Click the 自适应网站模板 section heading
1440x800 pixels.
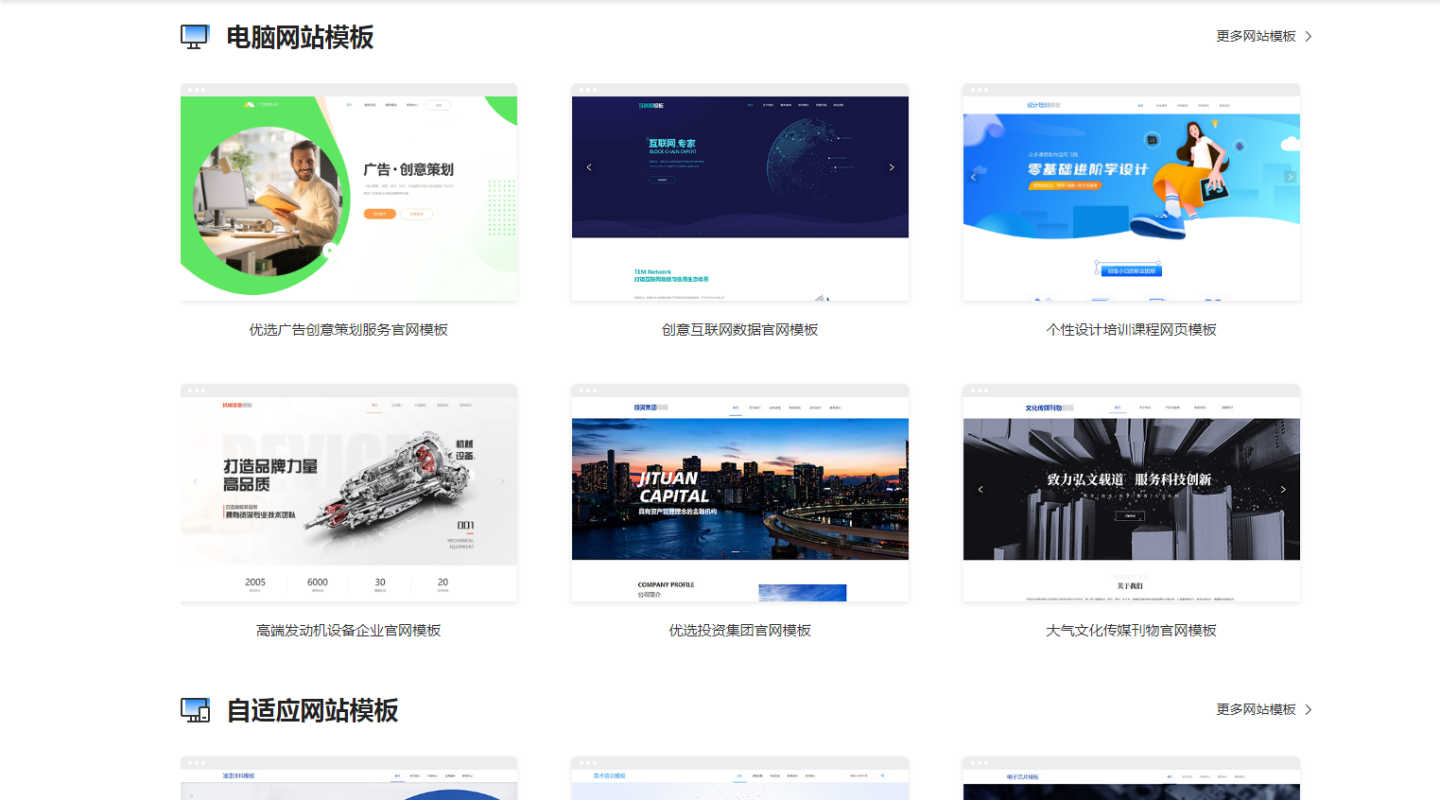(x=312, y=710)
